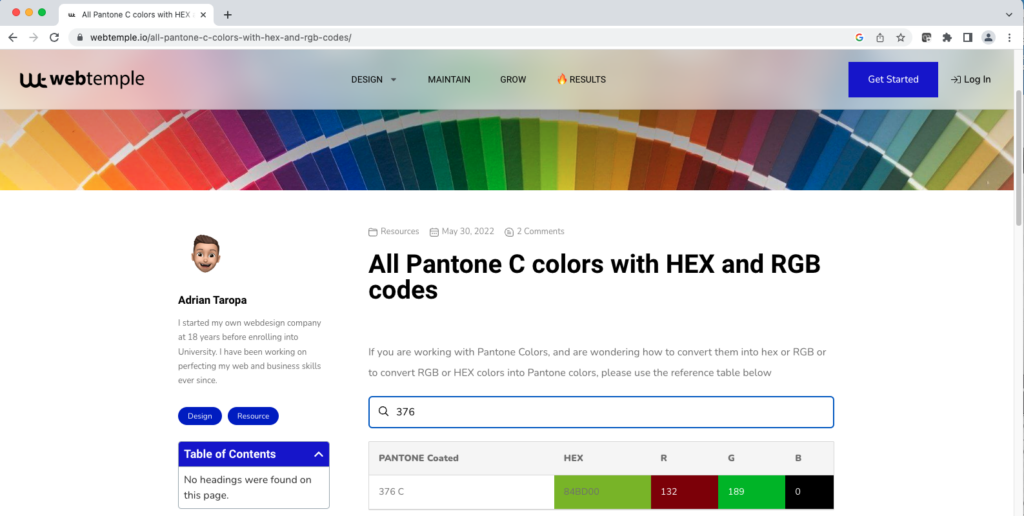Click the calendar icon beside May 30, 2022

[x=434, y=232]
